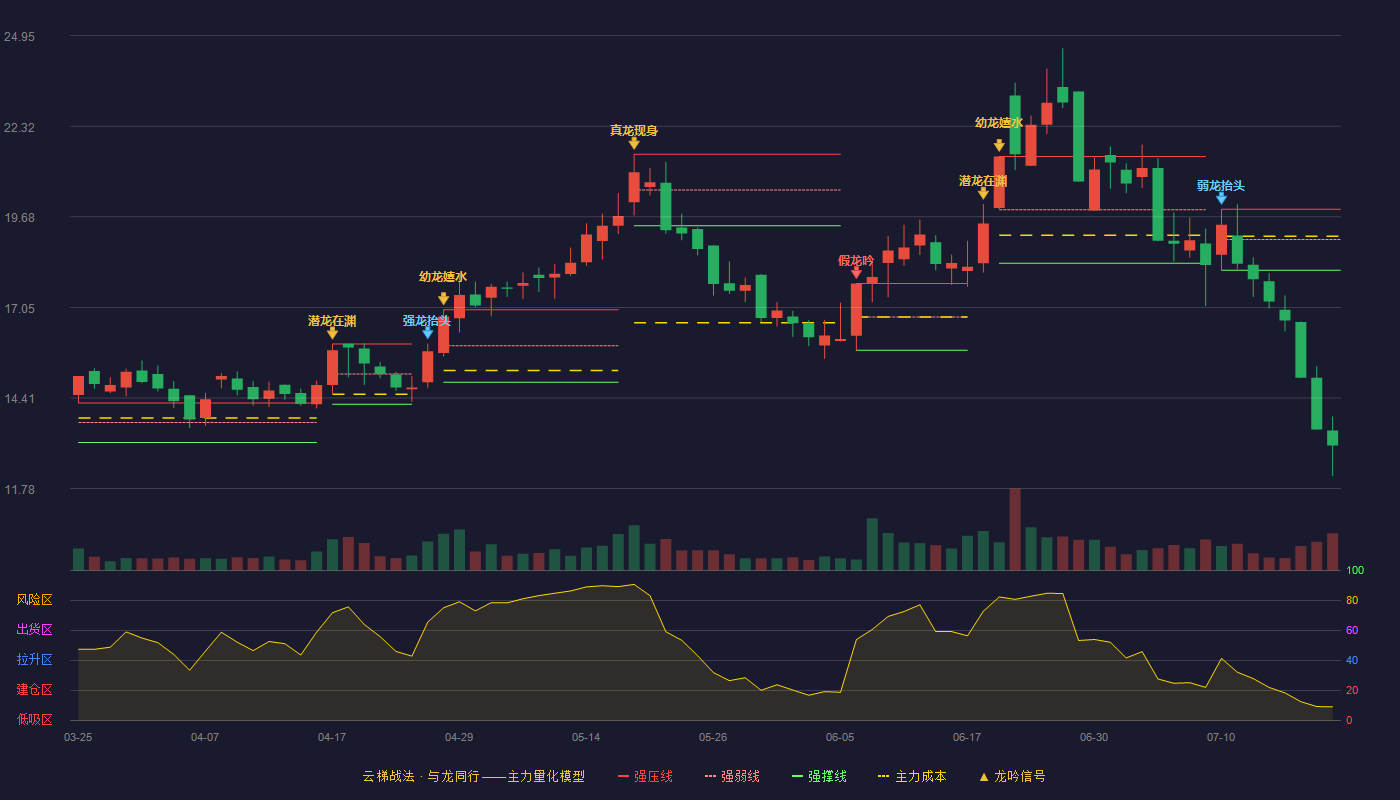Click the 60 indicator axis value
1400x800 pixels.
[1352, 631]
